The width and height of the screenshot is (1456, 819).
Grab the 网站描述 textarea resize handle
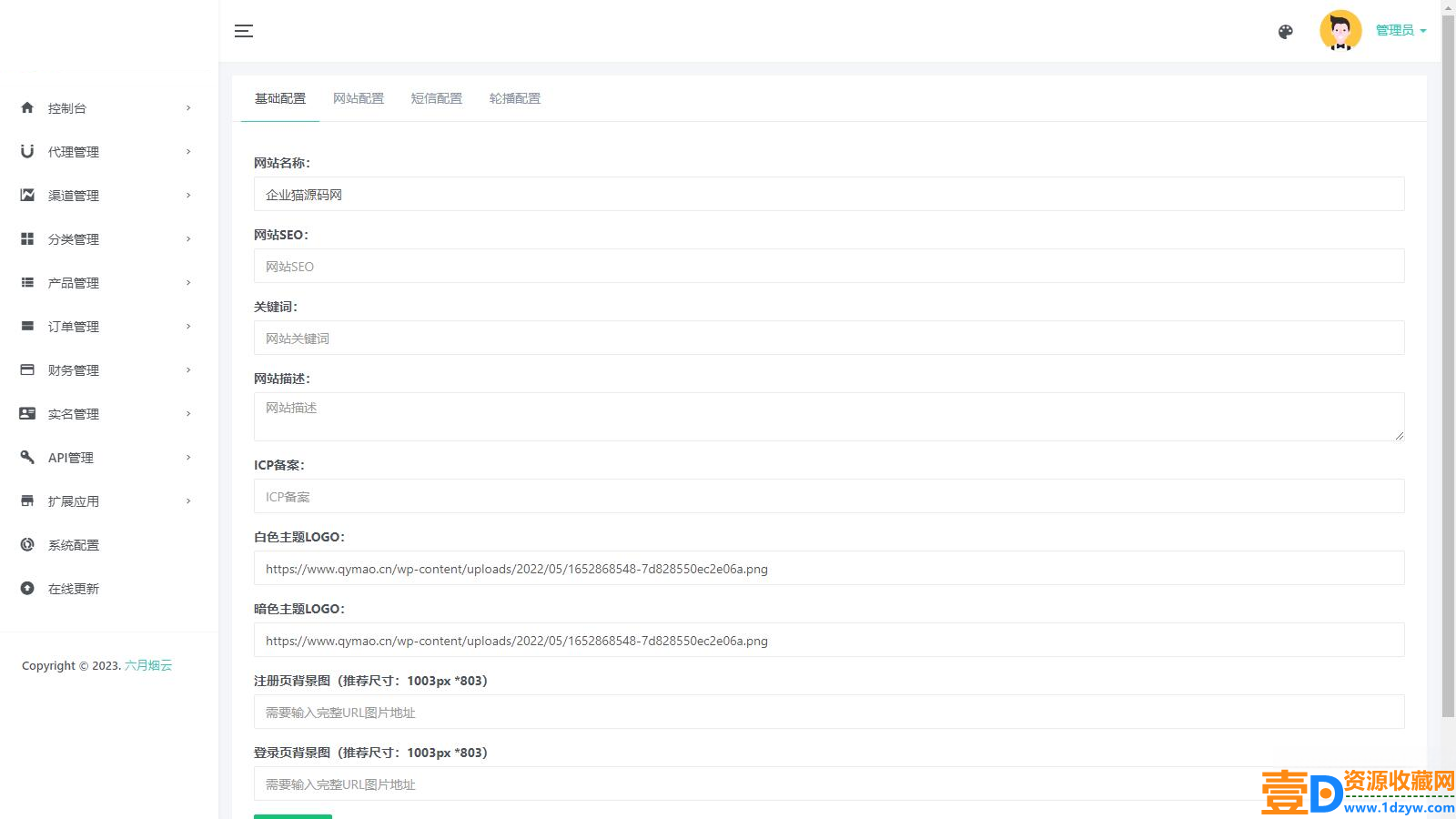tap(1400, 436)
